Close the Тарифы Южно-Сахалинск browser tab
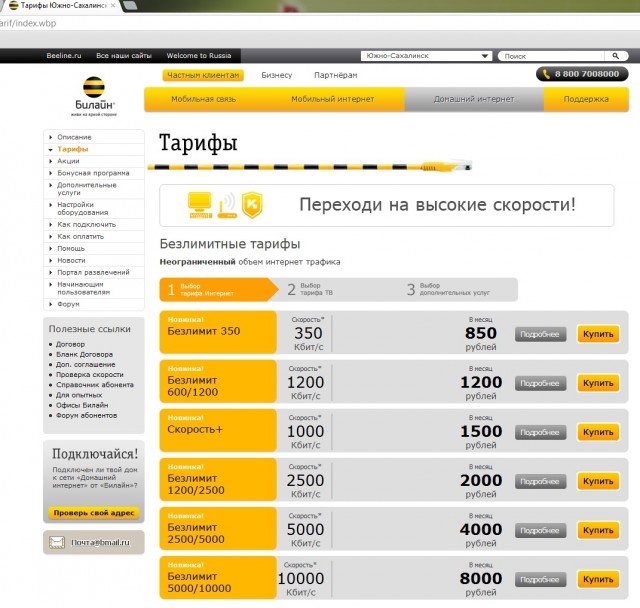 coord(113,5)
